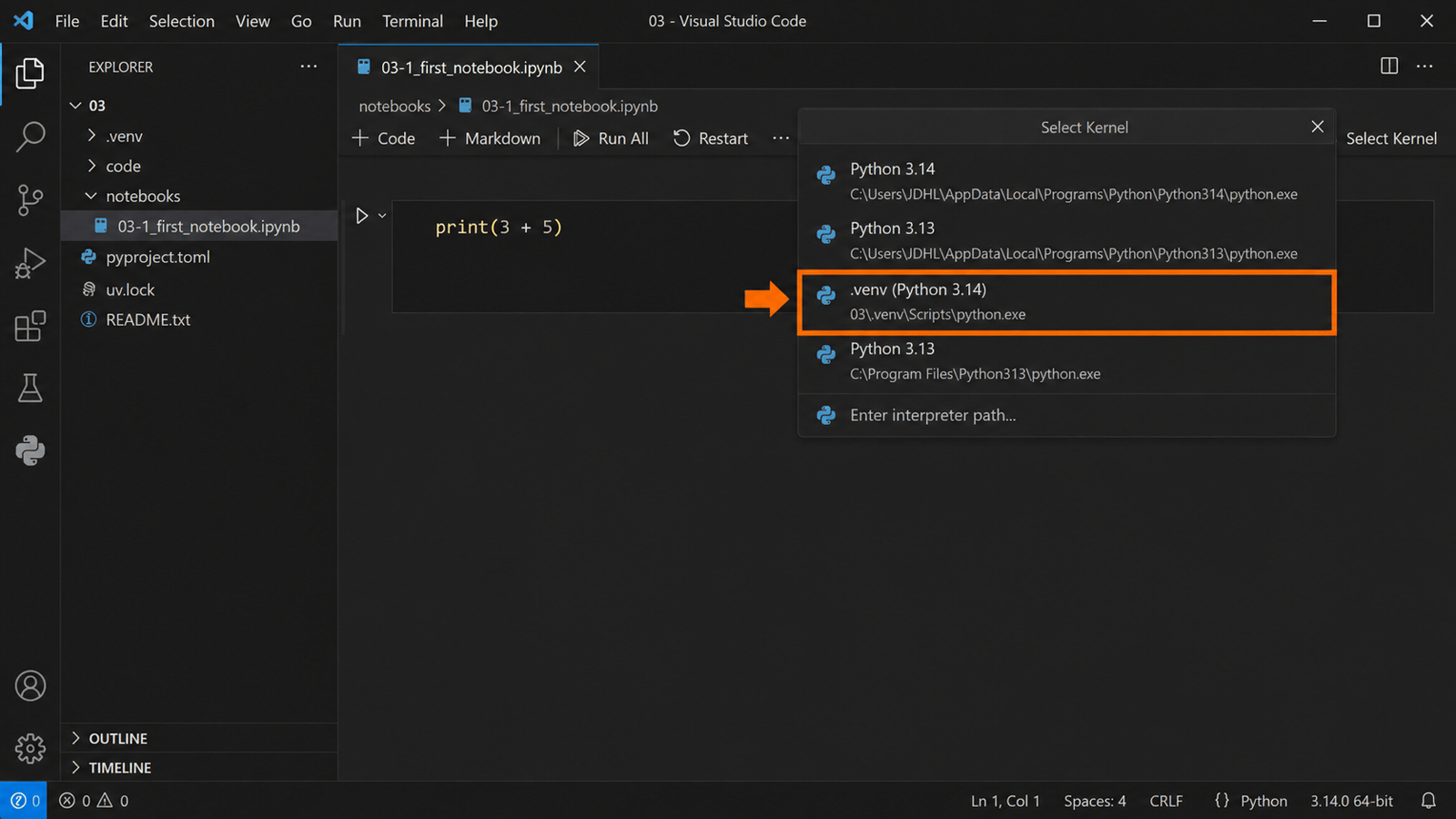
Task: Open the Python view in activity bar
Action: tap(30, 450)
